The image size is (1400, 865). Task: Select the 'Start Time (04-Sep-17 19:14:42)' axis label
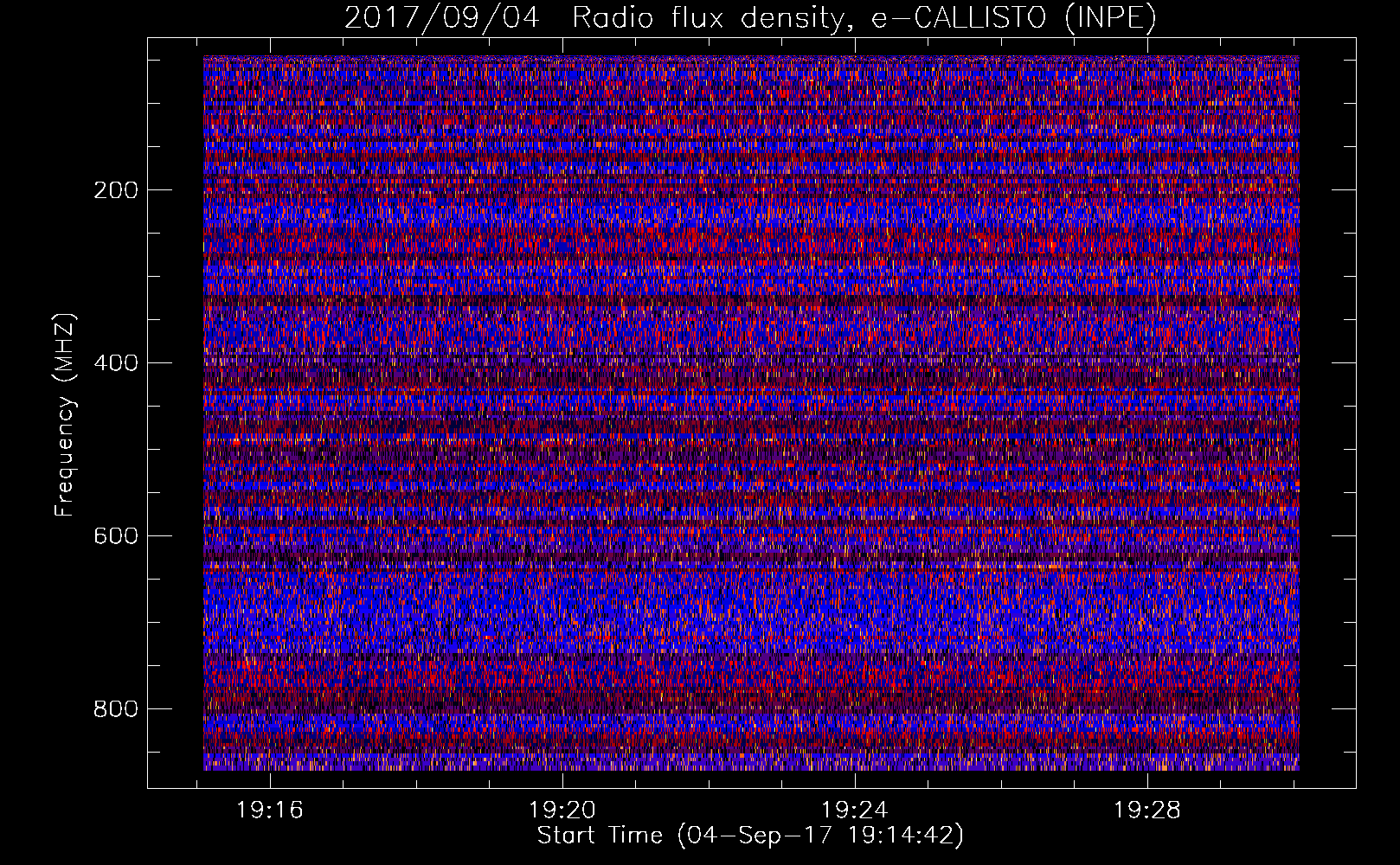750,836
